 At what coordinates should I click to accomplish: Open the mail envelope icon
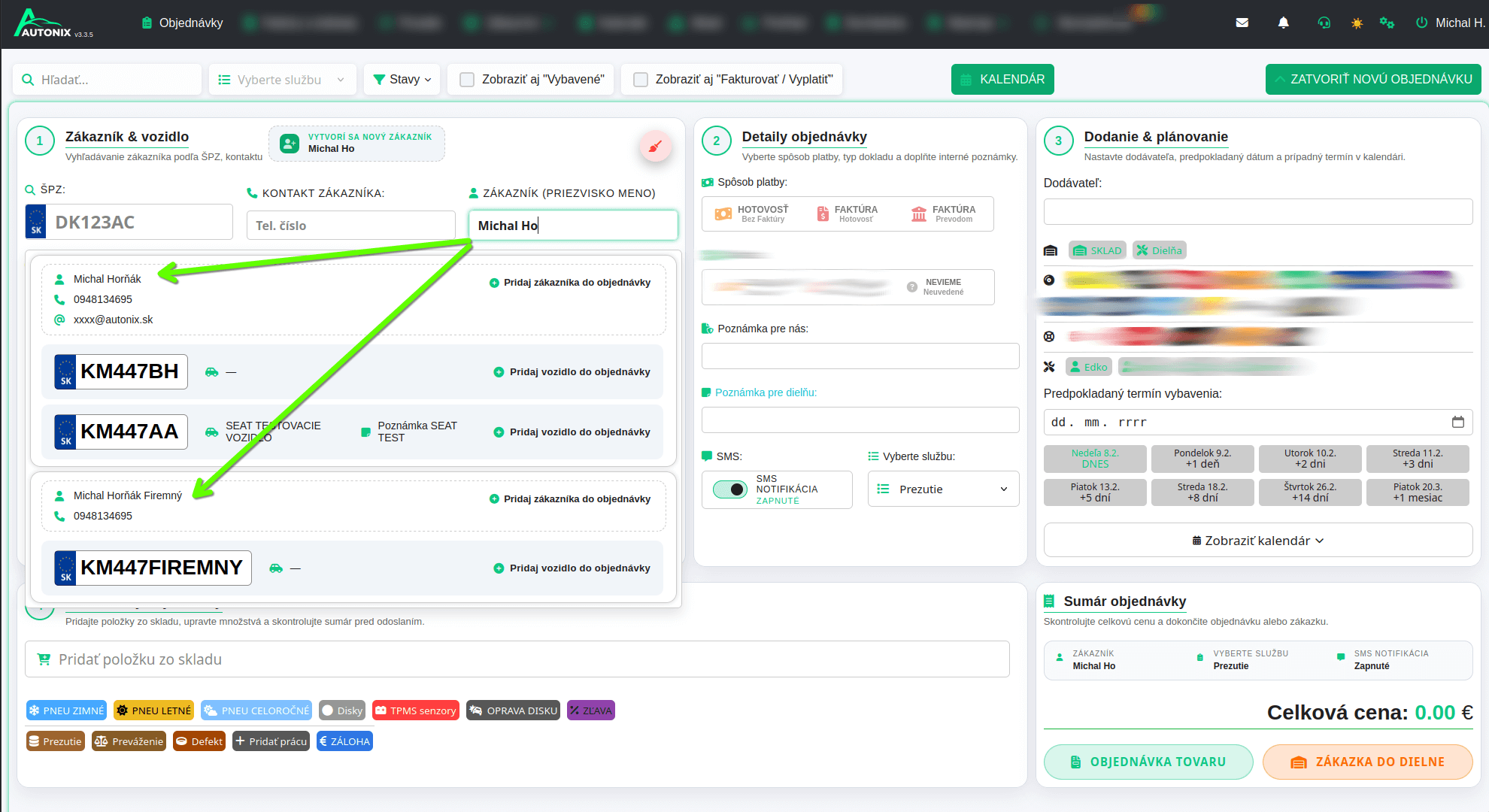[x=1242, y=23]
